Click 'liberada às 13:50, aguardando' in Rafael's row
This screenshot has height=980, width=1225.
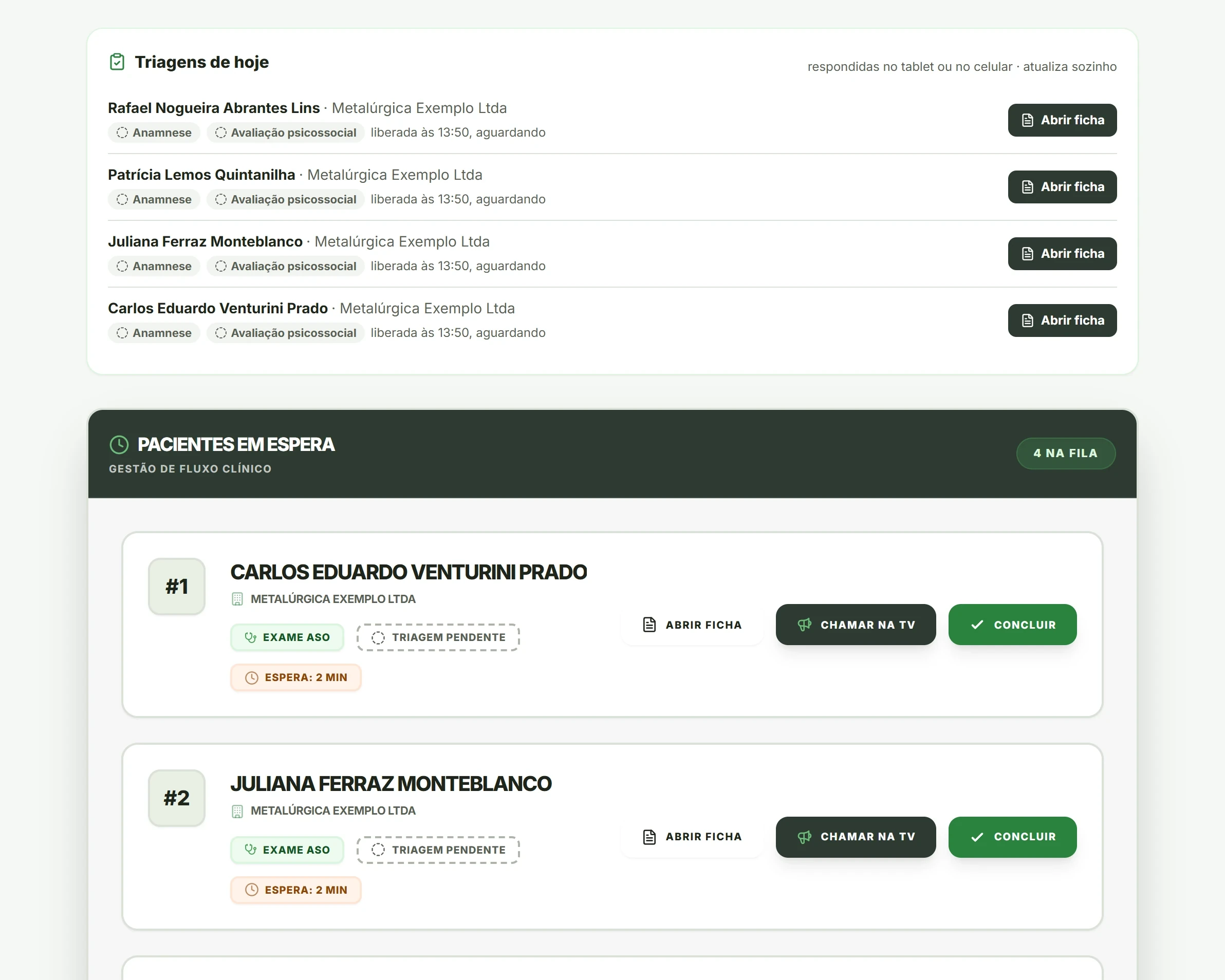458,133
